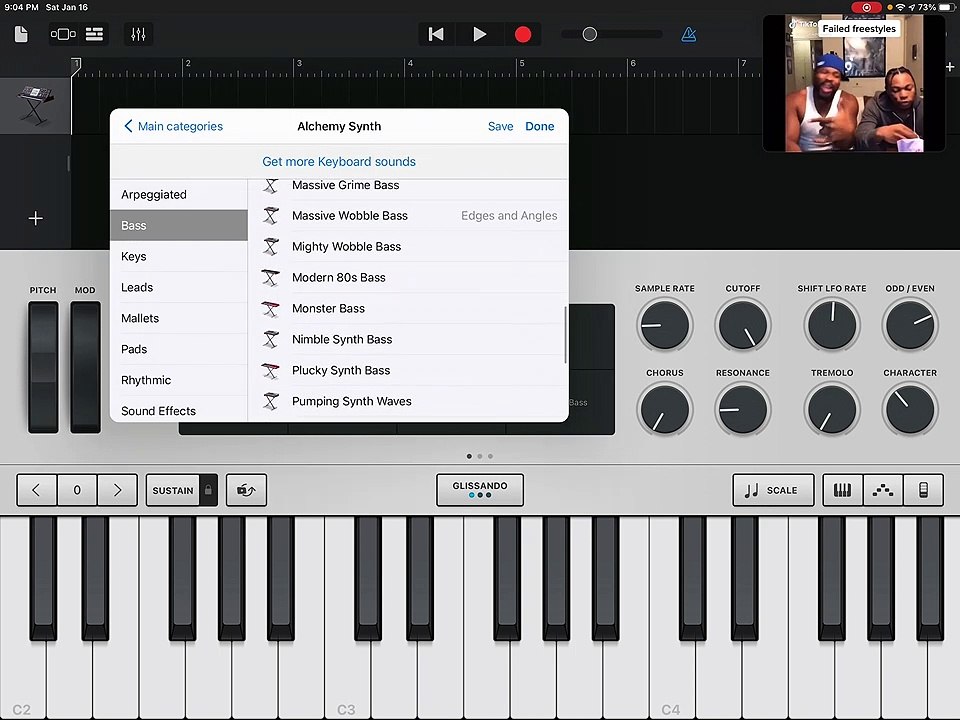The image size is (960, 720).
Task: Open the Failed freestyles picture-in-picture video
Action: (854, 83)
